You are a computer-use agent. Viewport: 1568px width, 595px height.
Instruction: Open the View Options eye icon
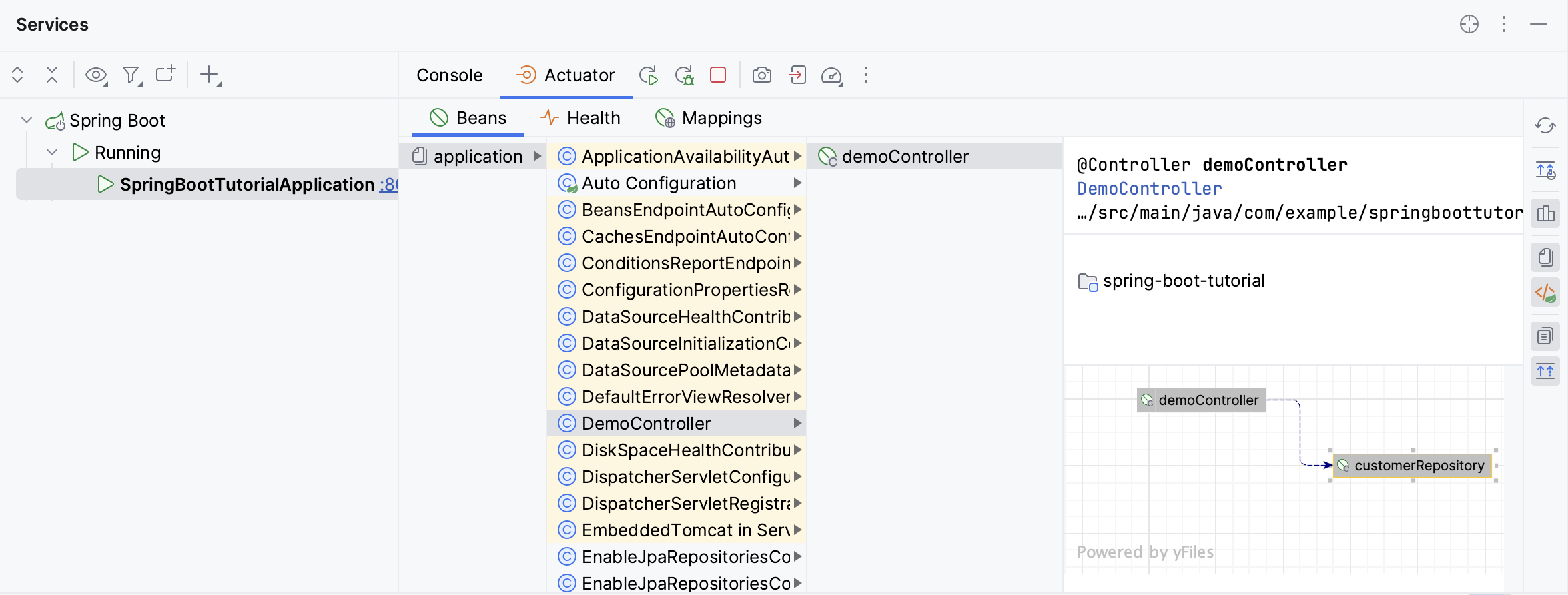pos(97,75)
